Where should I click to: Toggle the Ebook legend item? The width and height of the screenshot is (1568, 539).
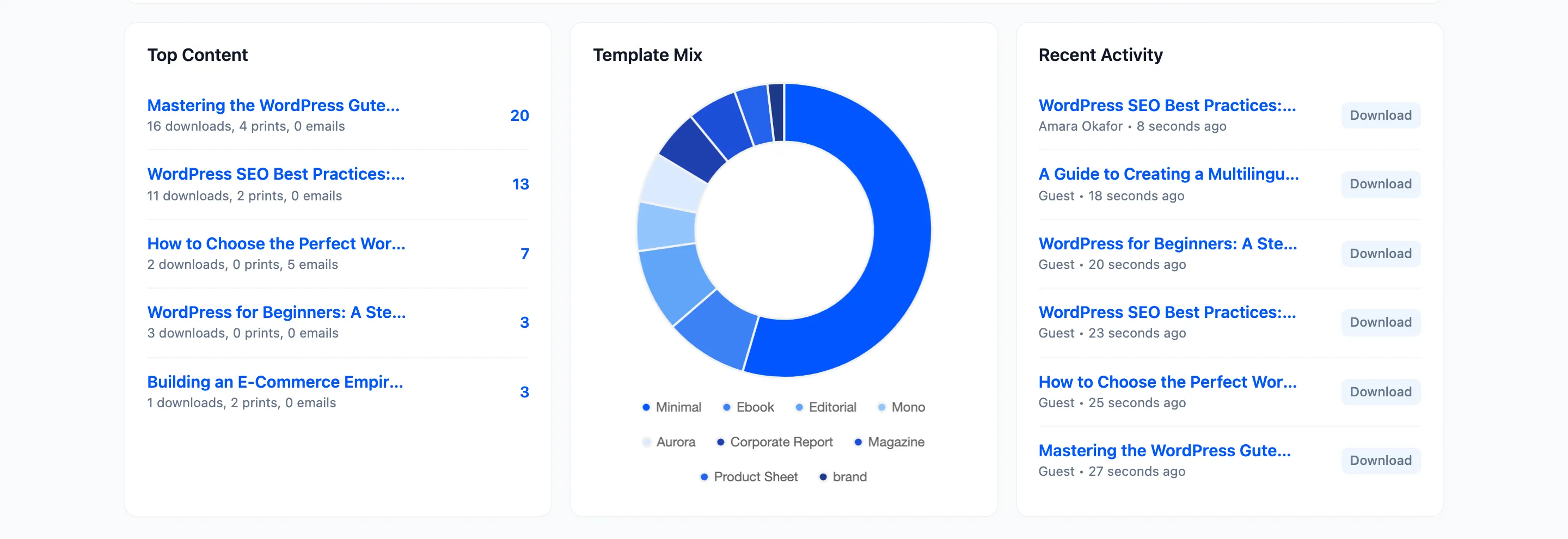pos(748,407)
